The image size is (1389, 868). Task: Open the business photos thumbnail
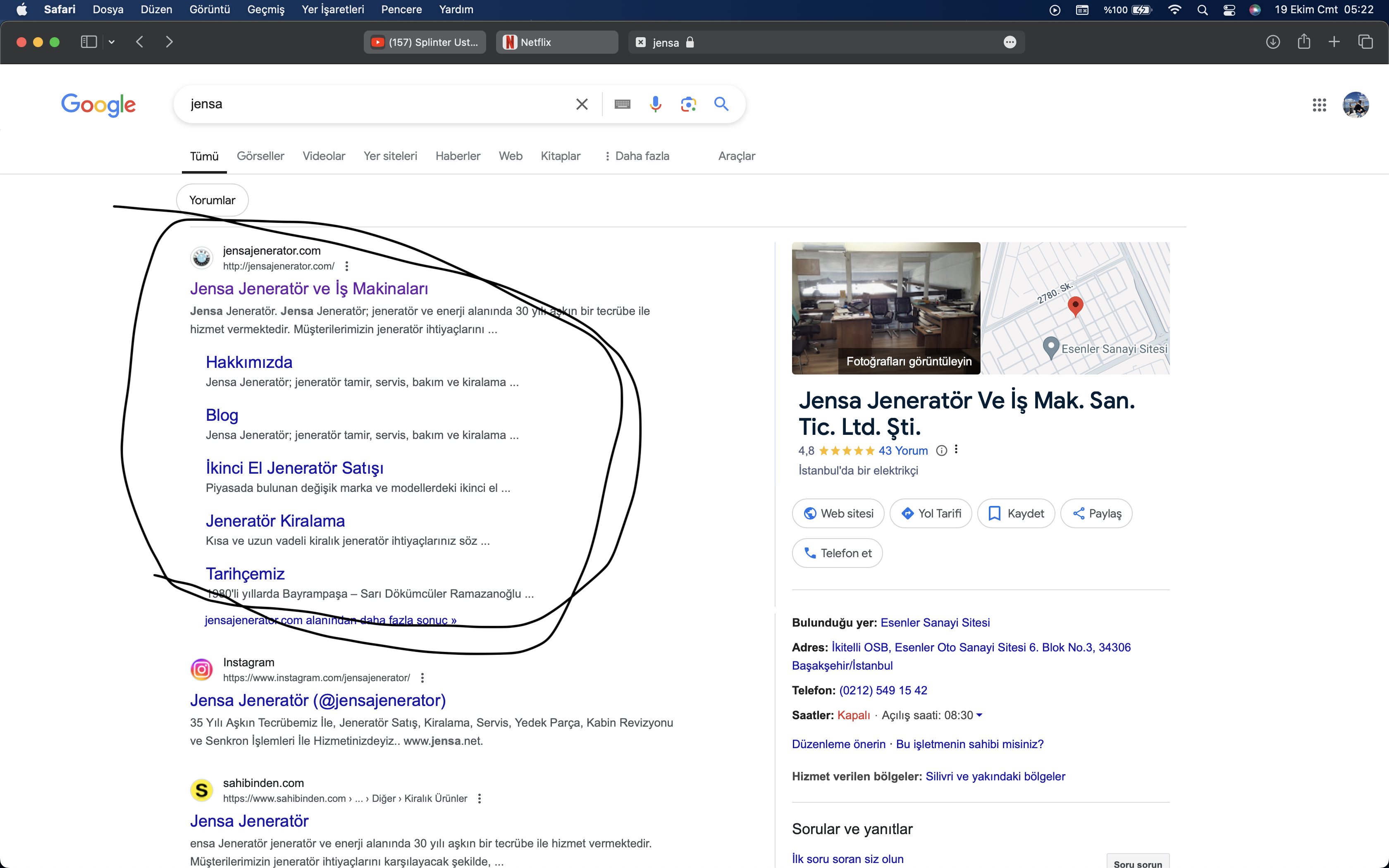885,308
